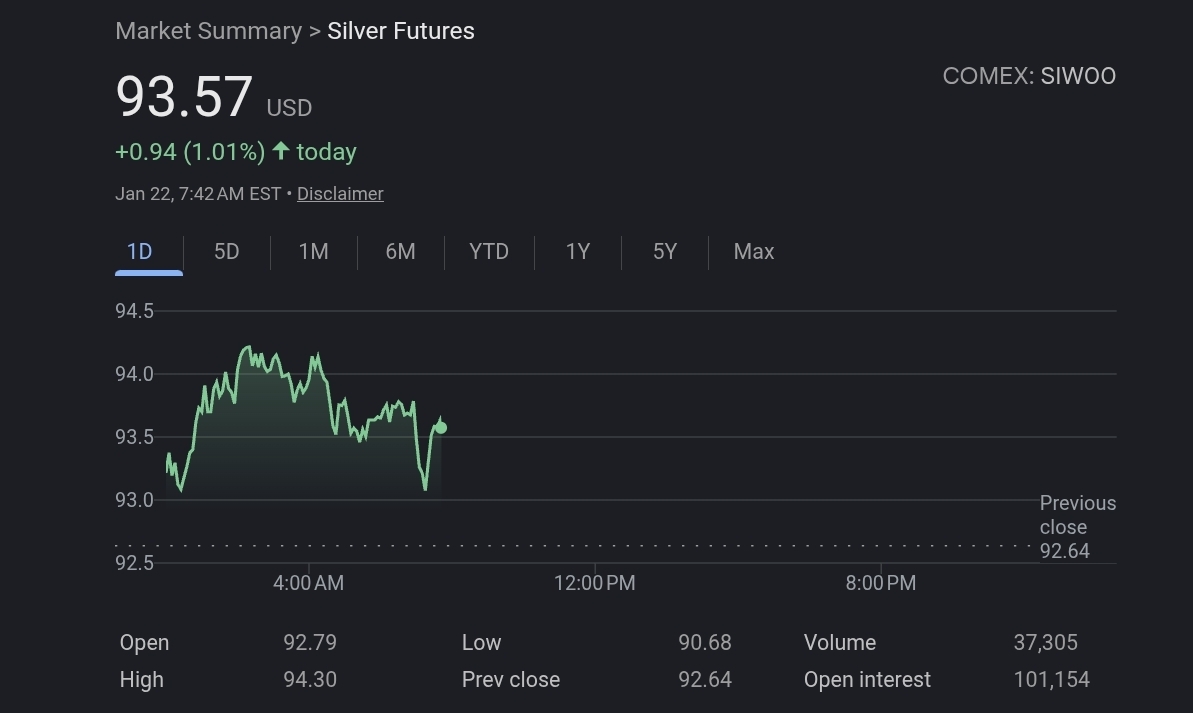Open the 6M time range tab
The height and width of the screenshot is (713, 1193).
[400, 252]
